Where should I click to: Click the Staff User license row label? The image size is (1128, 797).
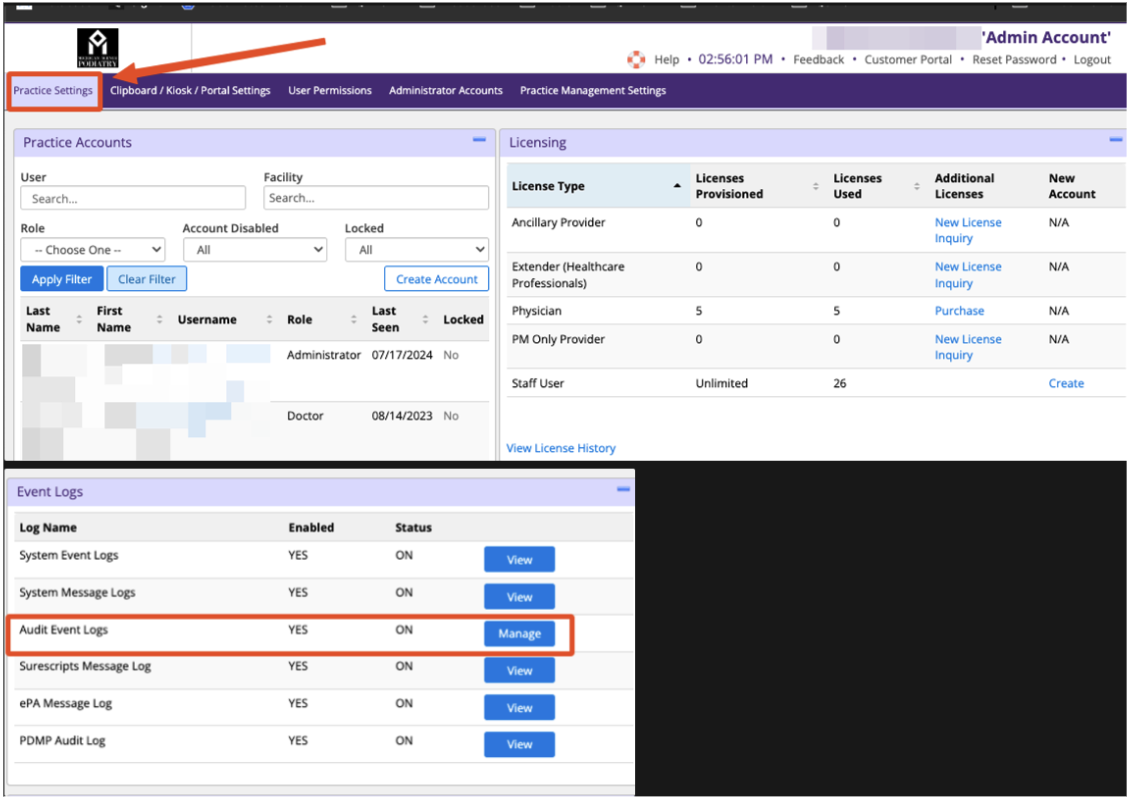coord(537,383)
